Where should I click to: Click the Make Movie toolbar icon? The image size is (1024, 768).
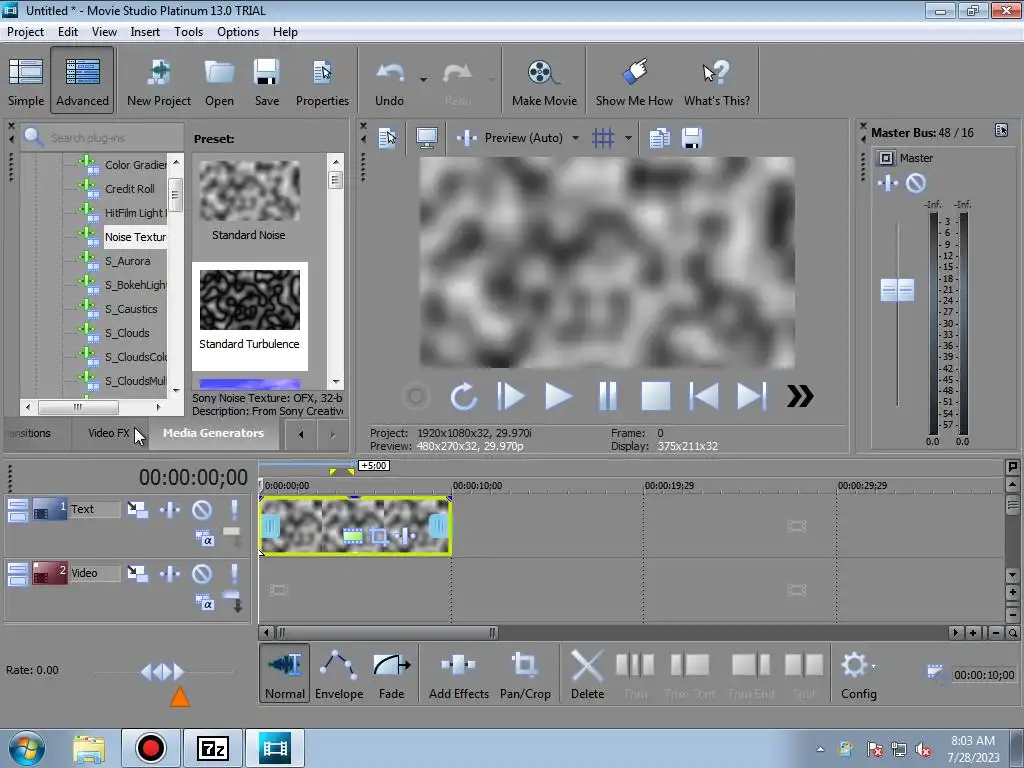pyautogui.click(x=544, y=82)
